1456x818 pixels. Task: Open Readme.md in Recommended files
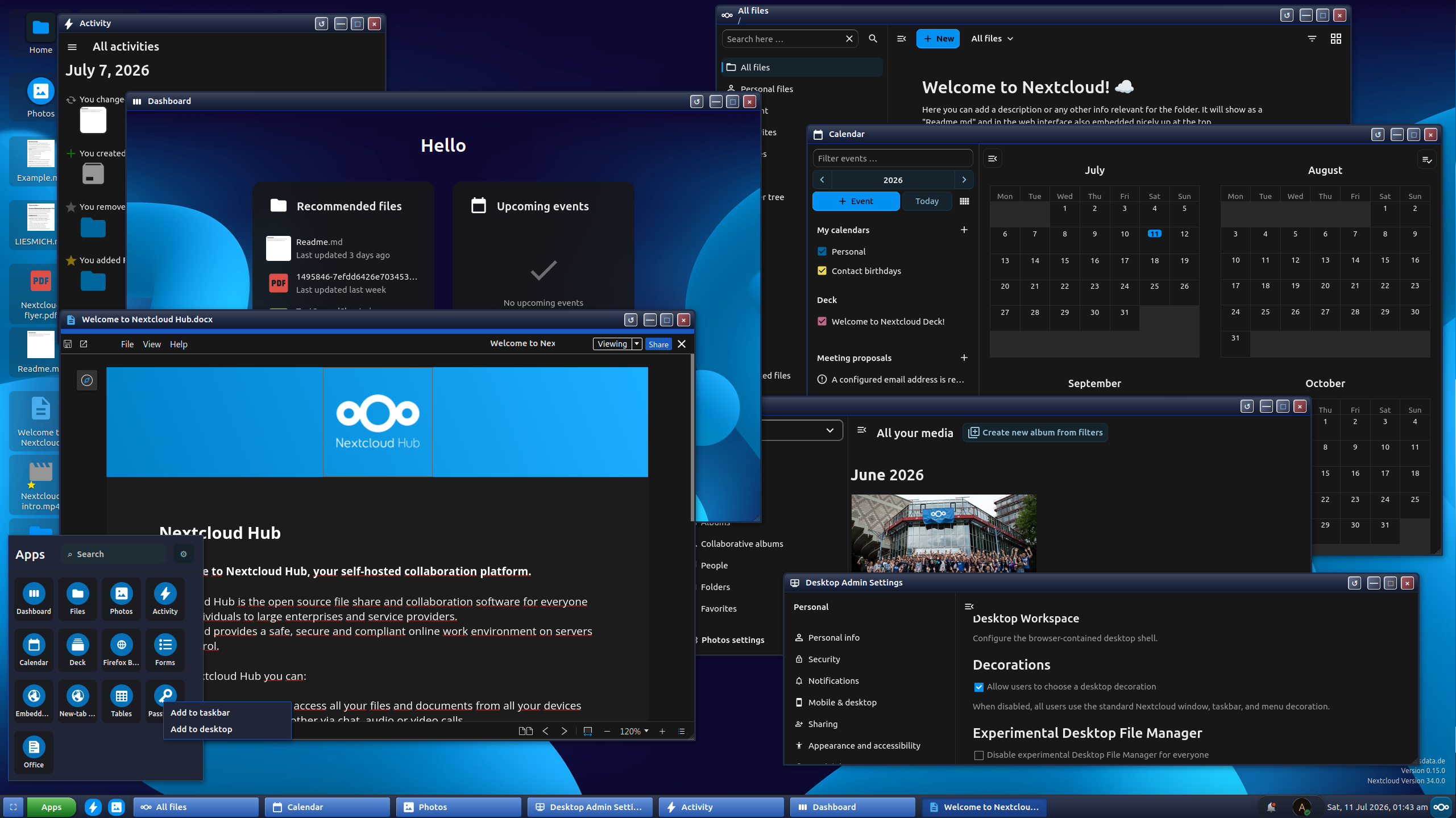coord(343,248)
